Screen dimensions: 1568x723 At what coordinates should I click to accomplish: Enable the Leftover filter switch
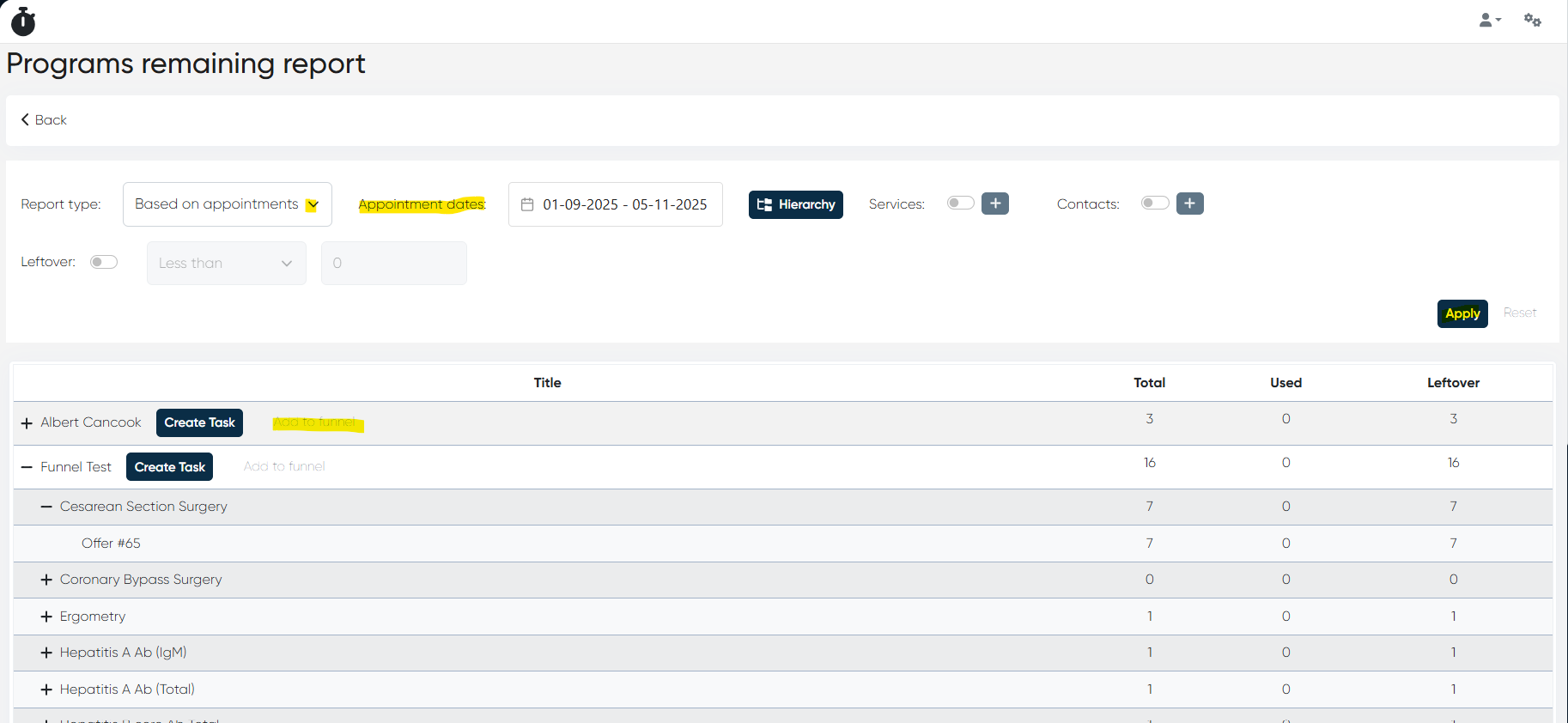(104, 262)
